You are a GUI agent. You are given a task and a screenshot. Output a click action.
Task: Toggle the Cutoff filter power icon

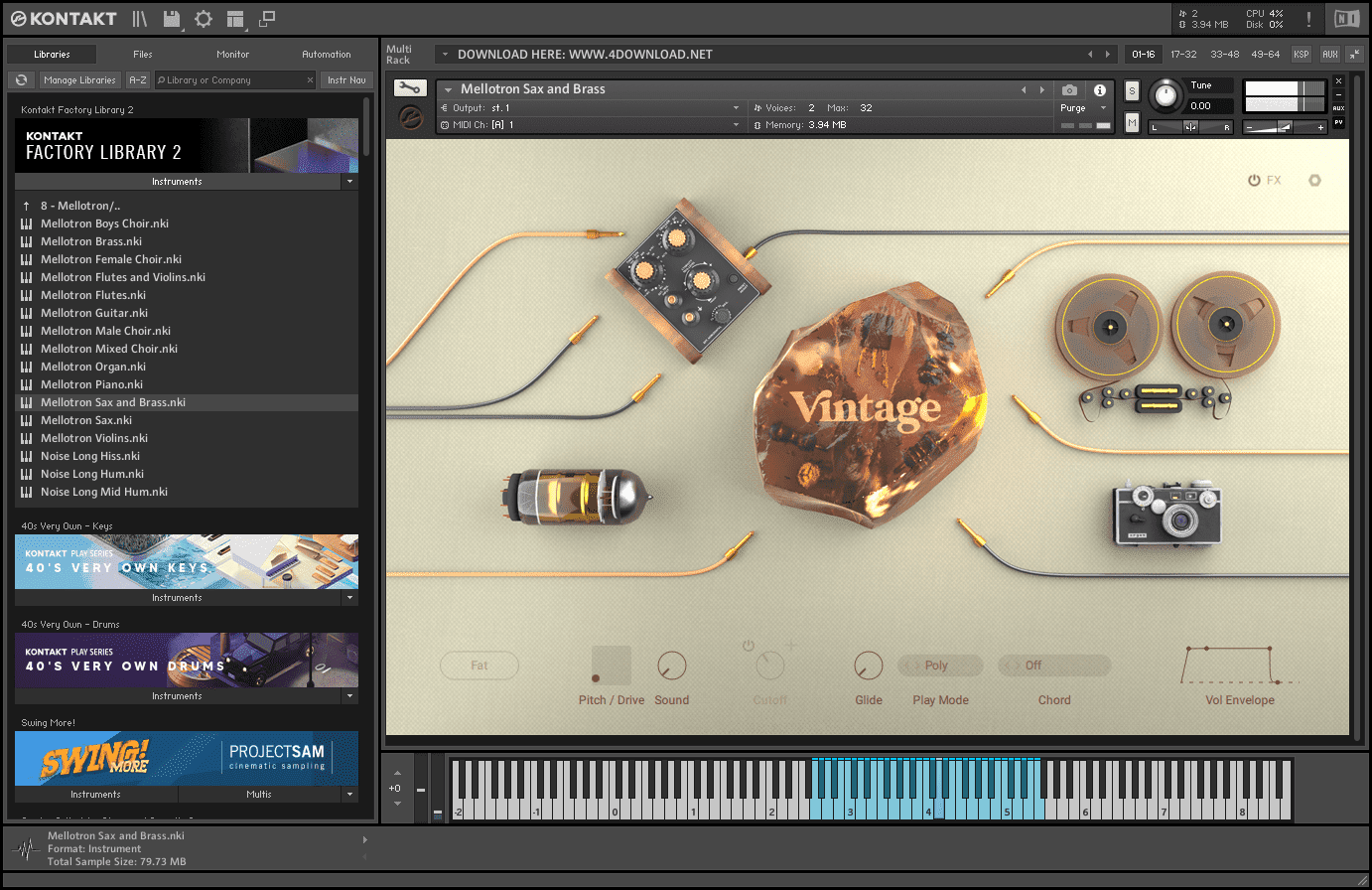[749, 646]
